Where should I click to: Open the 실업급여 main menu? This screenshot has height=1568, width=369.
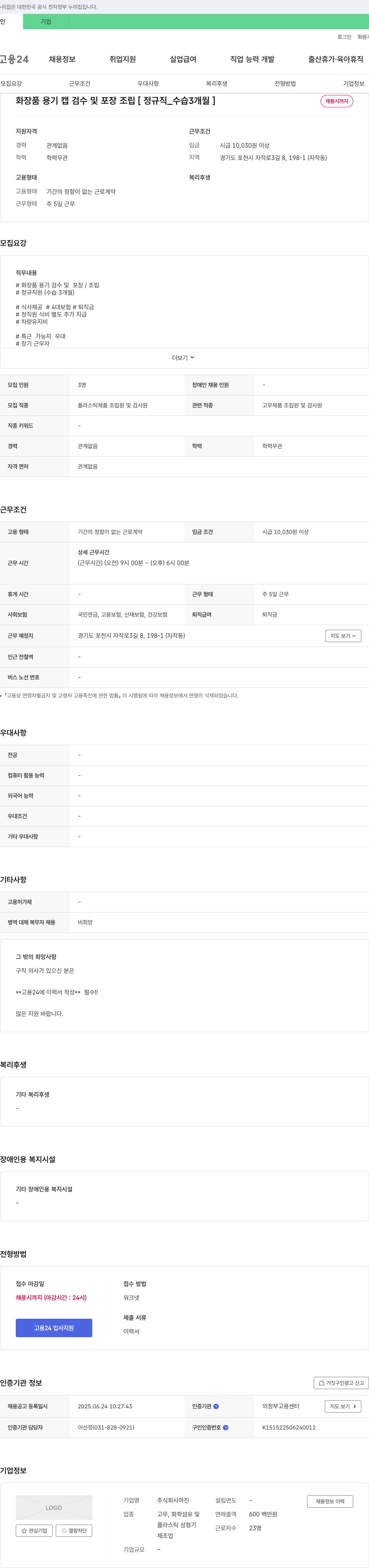183,59
